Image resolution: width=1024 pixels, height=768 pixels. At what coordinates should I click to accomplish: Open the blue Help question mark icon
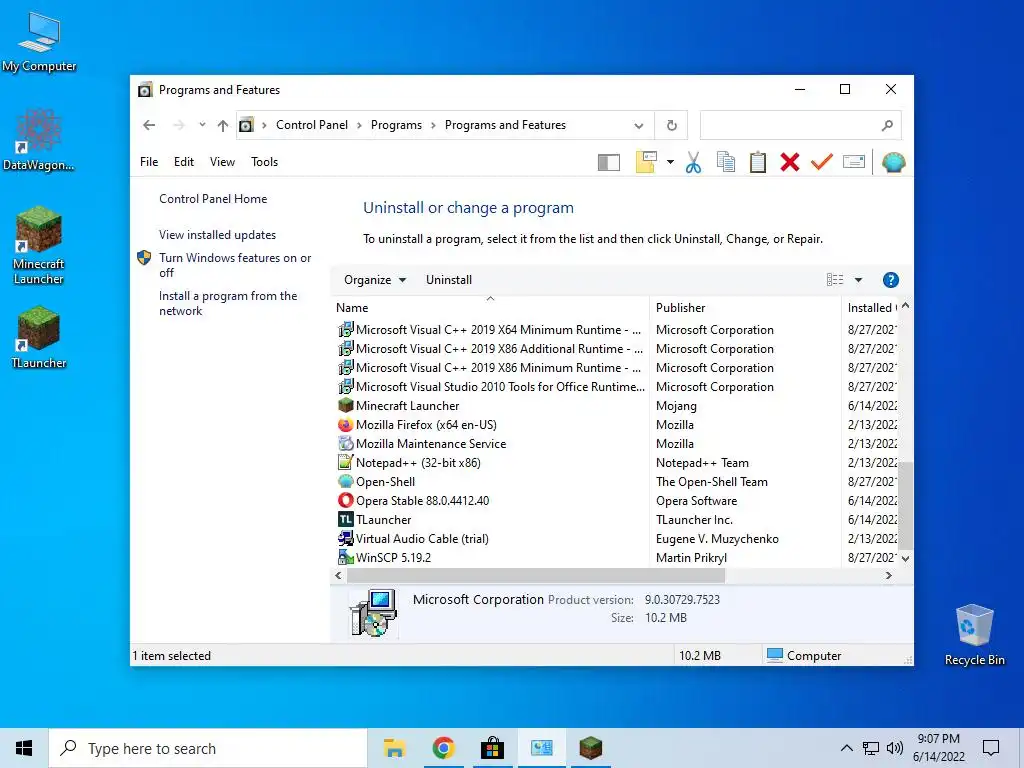click(890, 280)
